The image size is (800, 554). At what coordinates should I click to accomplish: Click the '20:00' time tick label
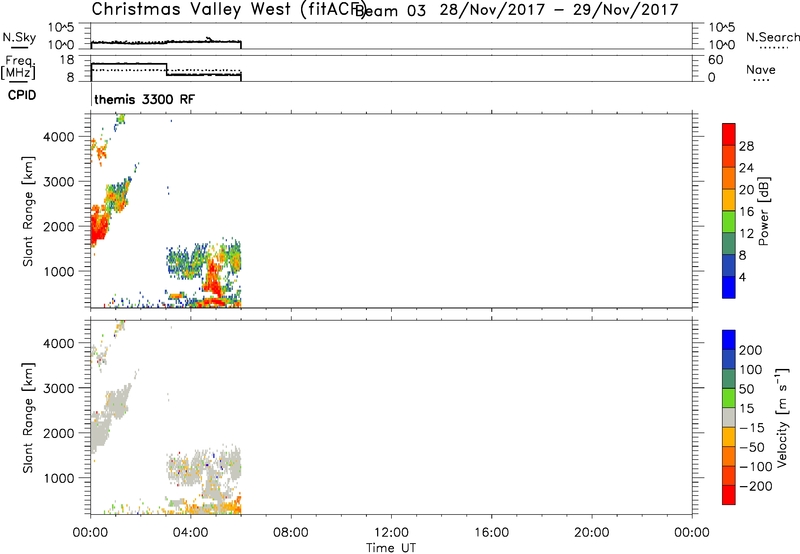click(591, 533)
